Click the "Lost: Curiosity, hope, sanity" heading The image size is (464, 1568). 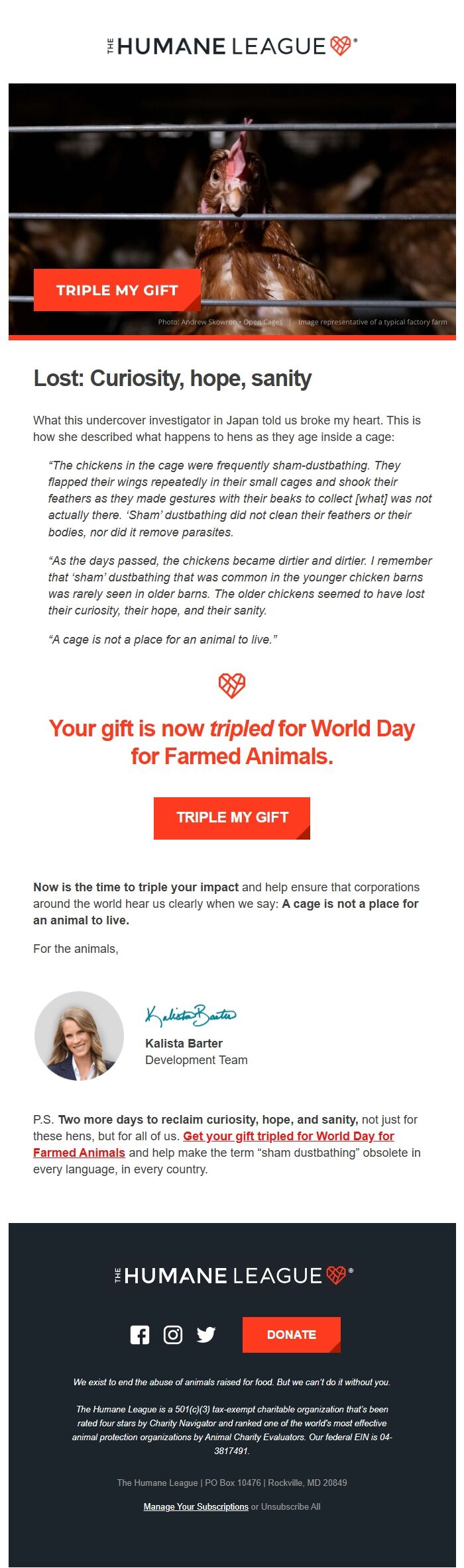pos(172,378)
